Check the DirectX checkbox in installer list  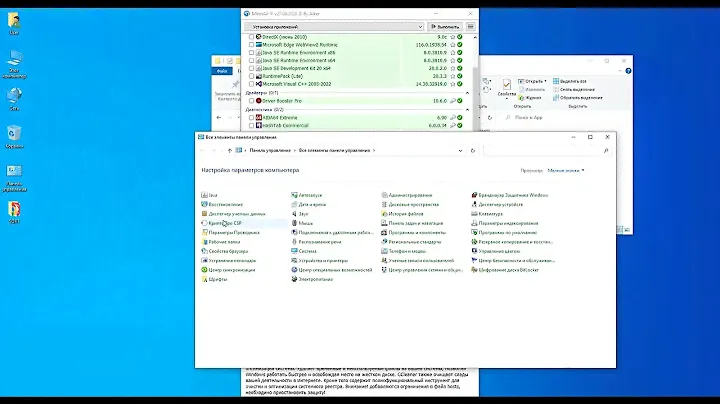pos(252,35)
